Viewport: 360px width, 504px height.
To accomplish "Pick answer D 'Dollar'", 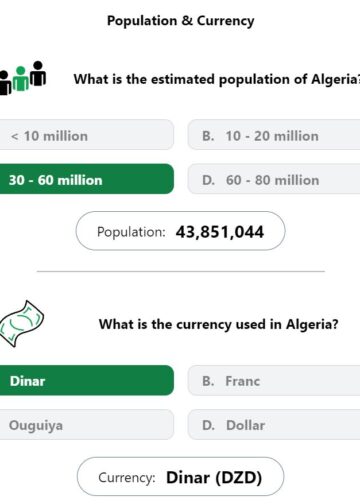I will [274, 424].
